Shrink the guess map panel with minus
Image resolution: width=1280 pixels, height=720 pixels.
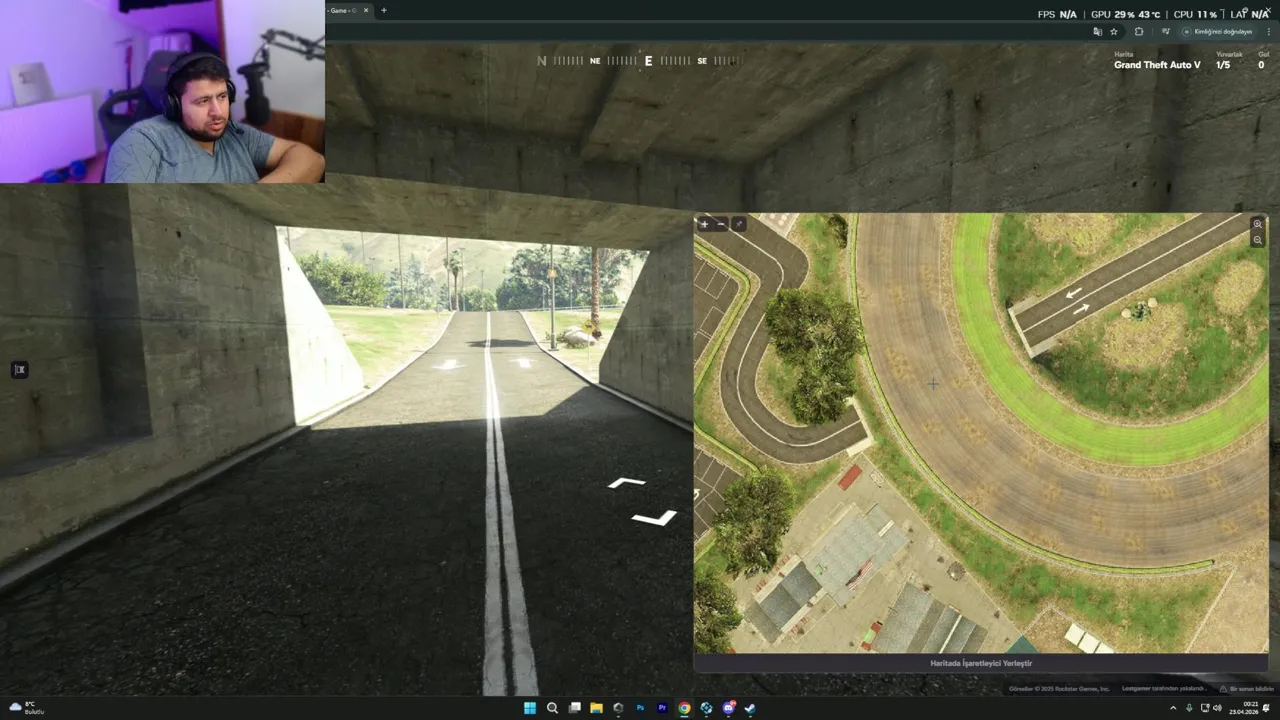[721, 224]
